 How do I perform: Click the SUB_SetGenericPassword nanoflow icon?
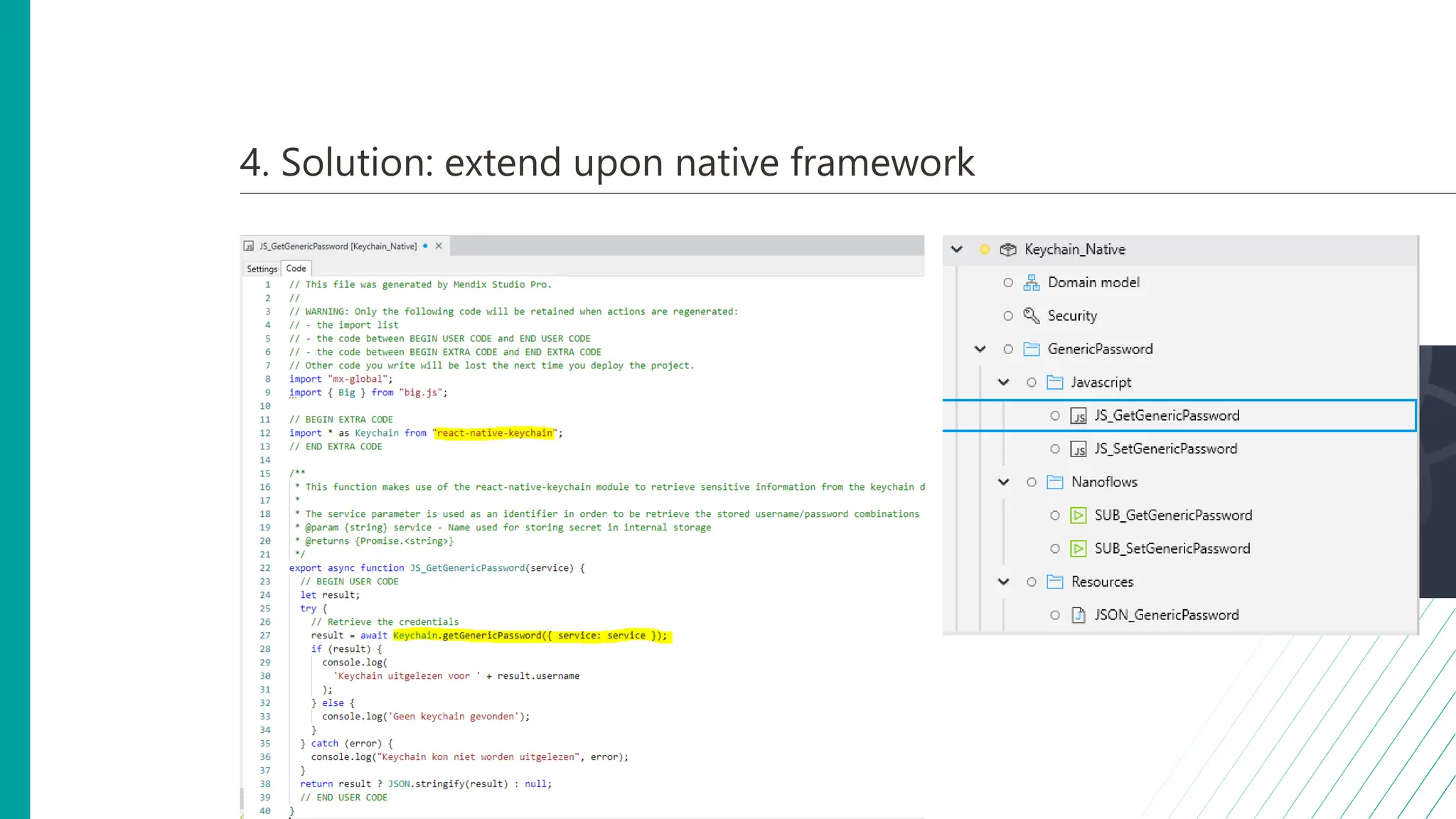(x=1078, y=549)
